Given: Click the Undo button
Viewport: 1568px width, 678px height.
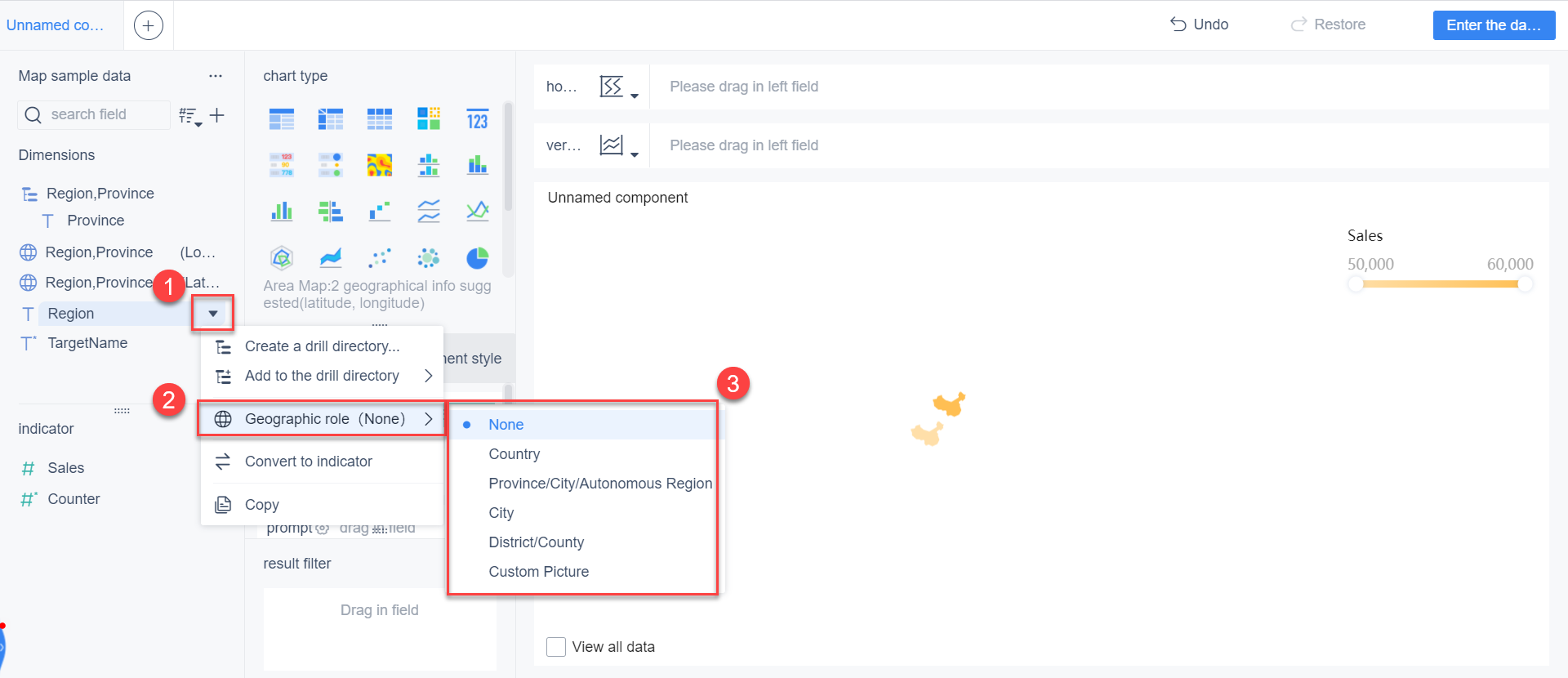Looking at the screenshot, I should coord(1200,25).
